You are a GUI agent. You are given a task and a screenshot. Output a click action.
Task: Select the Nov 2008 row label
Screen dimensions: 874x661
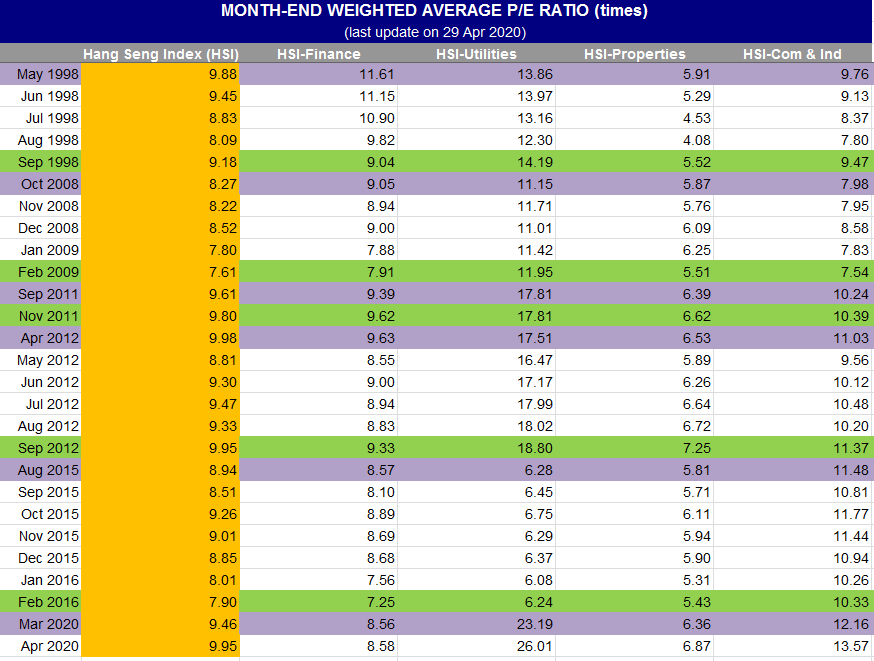(x=48, y=206)
